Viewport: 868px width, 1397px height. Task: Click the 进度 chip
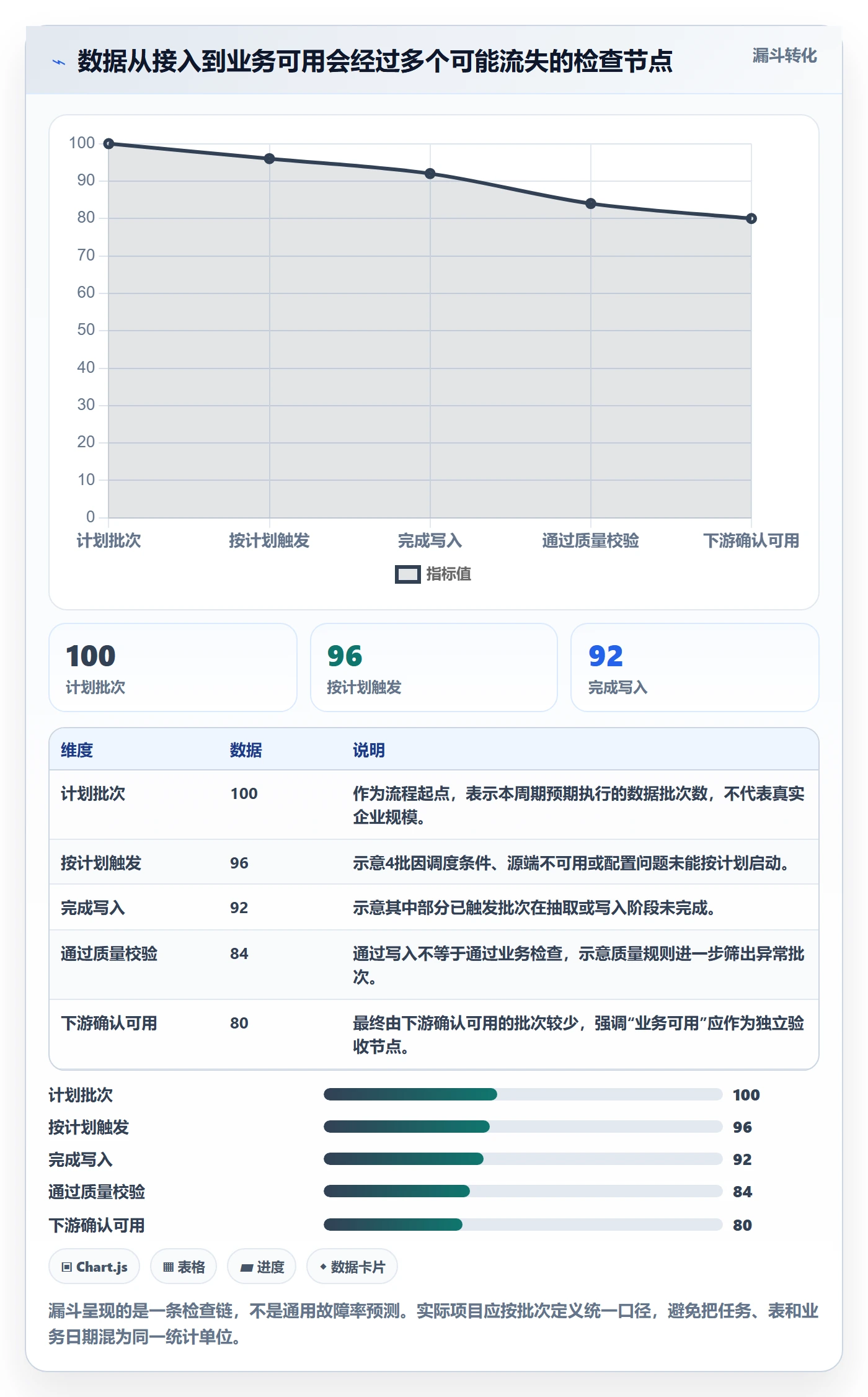click(x=262, y=1267)
